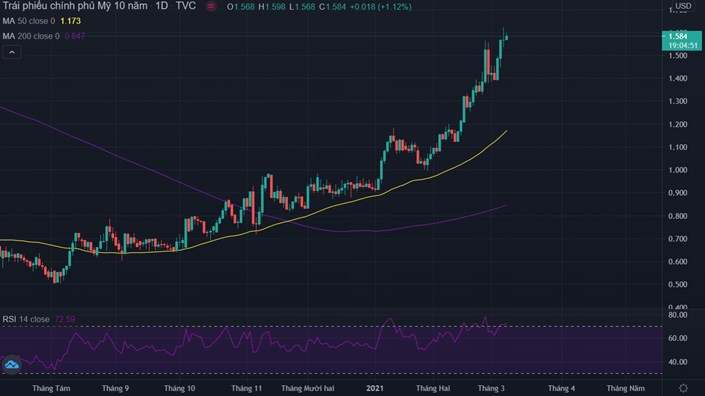Screen dimensions: 705x396
Task: Click 'Tháng 11' on the time axis
Action: tap(246, 388)
